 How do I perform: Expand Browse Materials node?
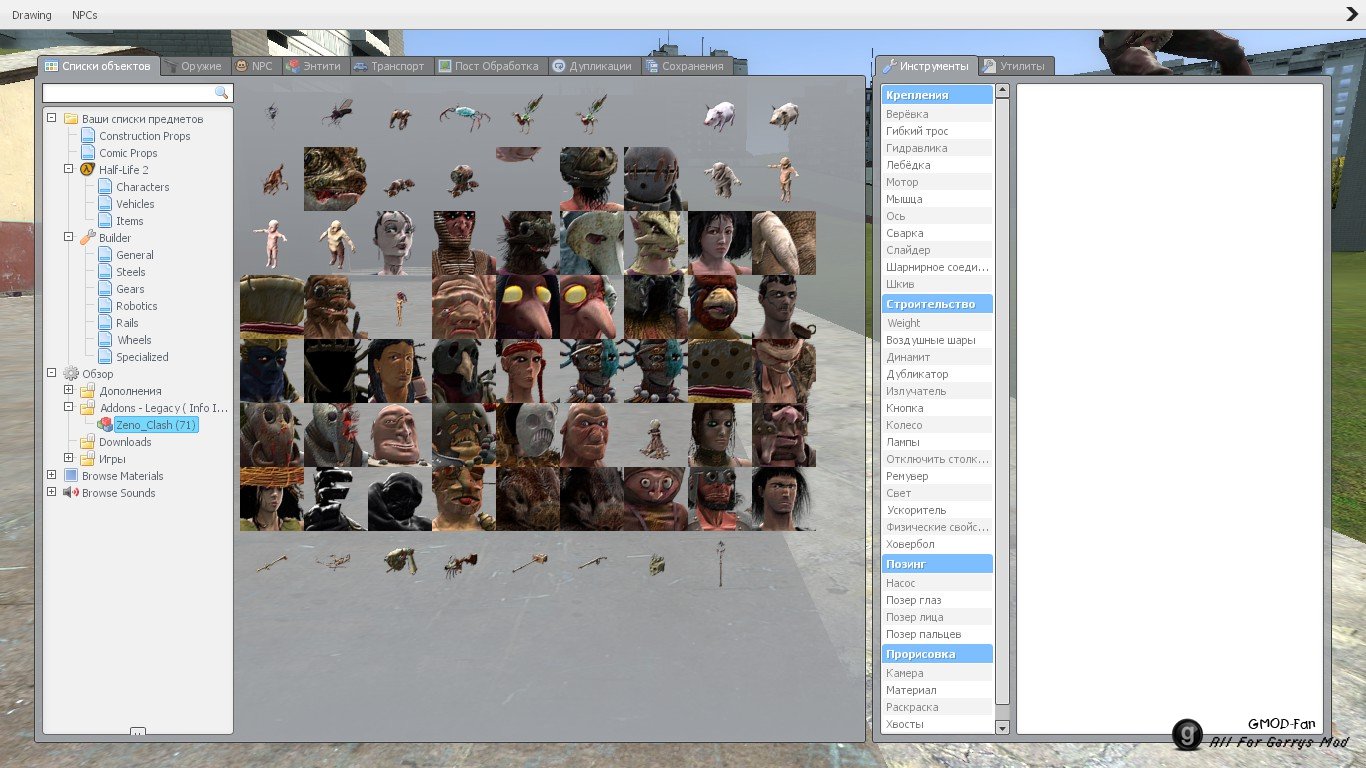click(x=52, y=476)
